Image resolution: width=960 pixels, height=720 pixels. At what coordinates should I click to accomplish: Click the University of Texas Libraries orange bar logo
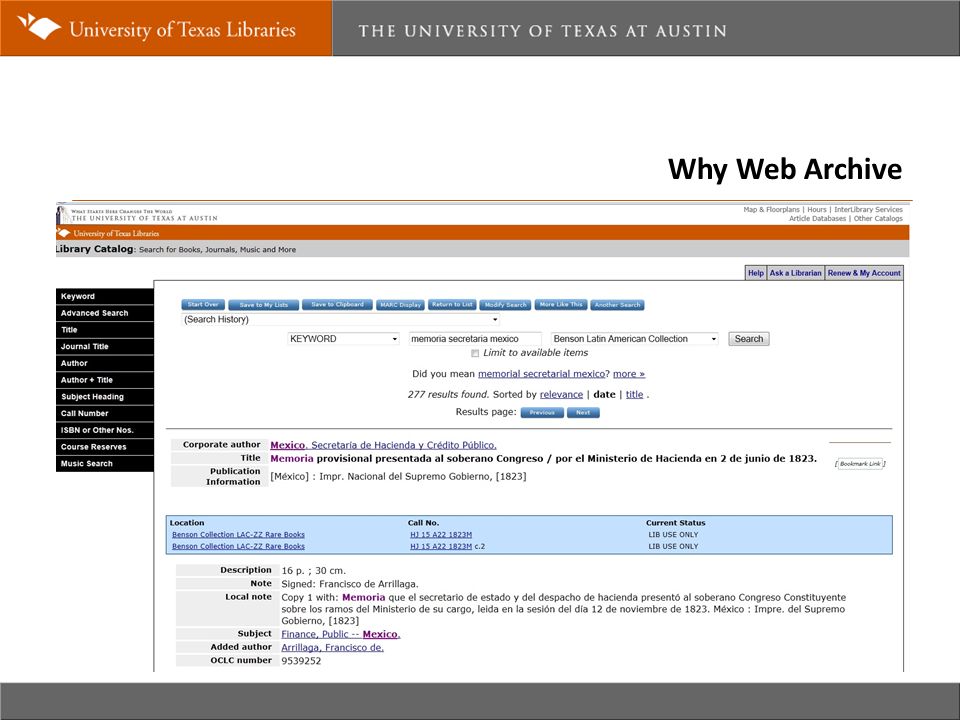108,233
